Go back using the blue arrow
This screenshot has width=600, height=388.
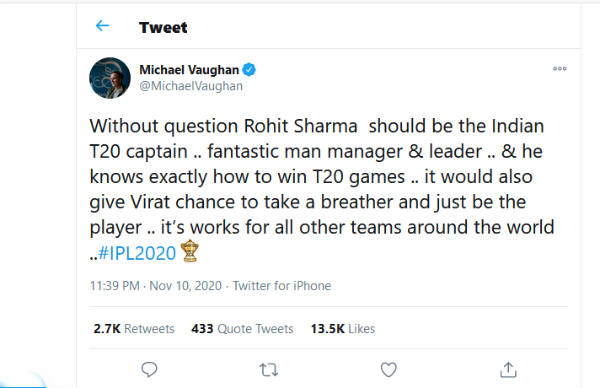tap(103, 26)
